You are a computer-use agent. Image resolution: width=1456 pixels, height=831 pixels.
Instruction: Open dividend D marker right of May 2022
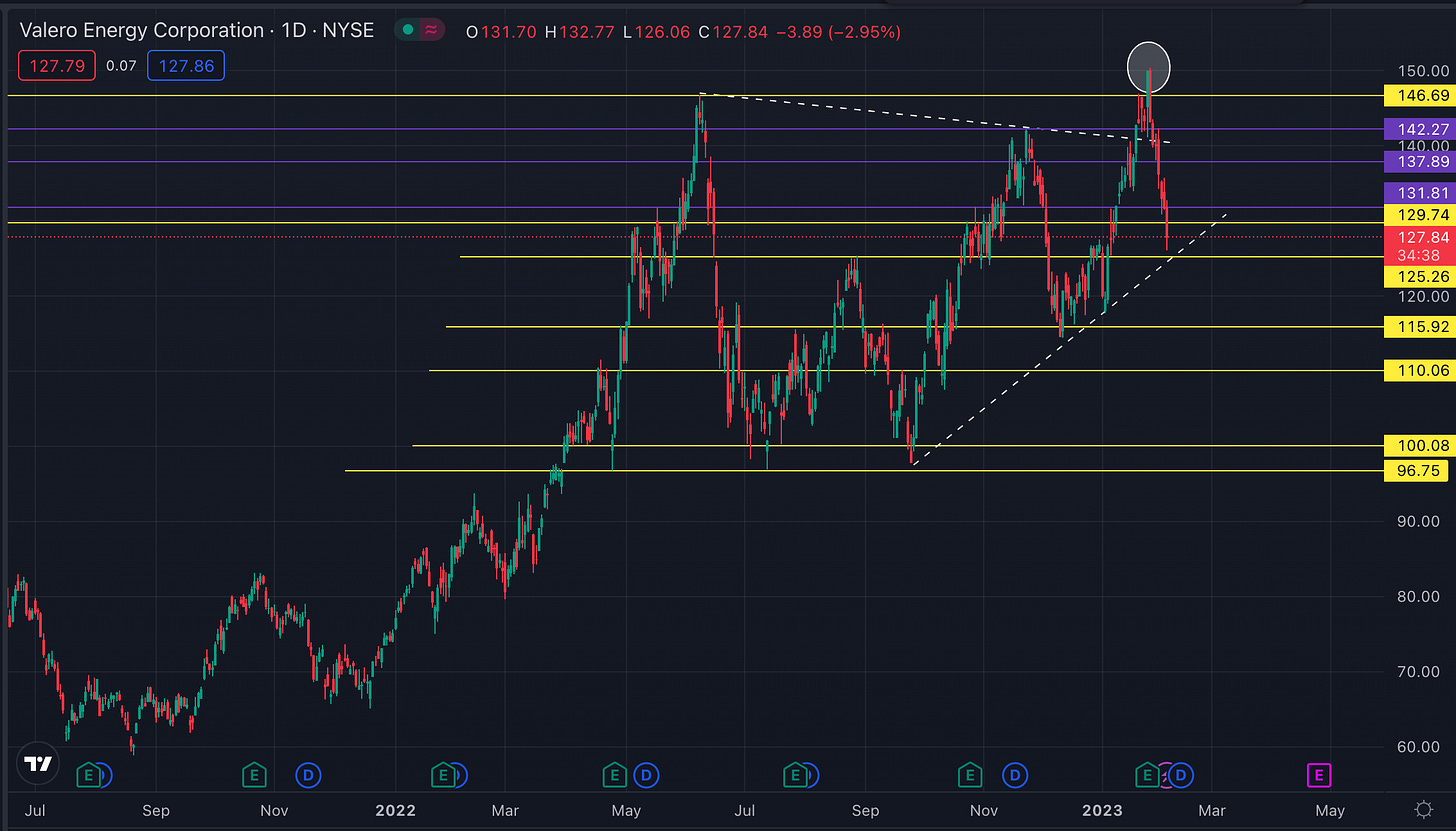pyautogui.click(x=647, y=774)
